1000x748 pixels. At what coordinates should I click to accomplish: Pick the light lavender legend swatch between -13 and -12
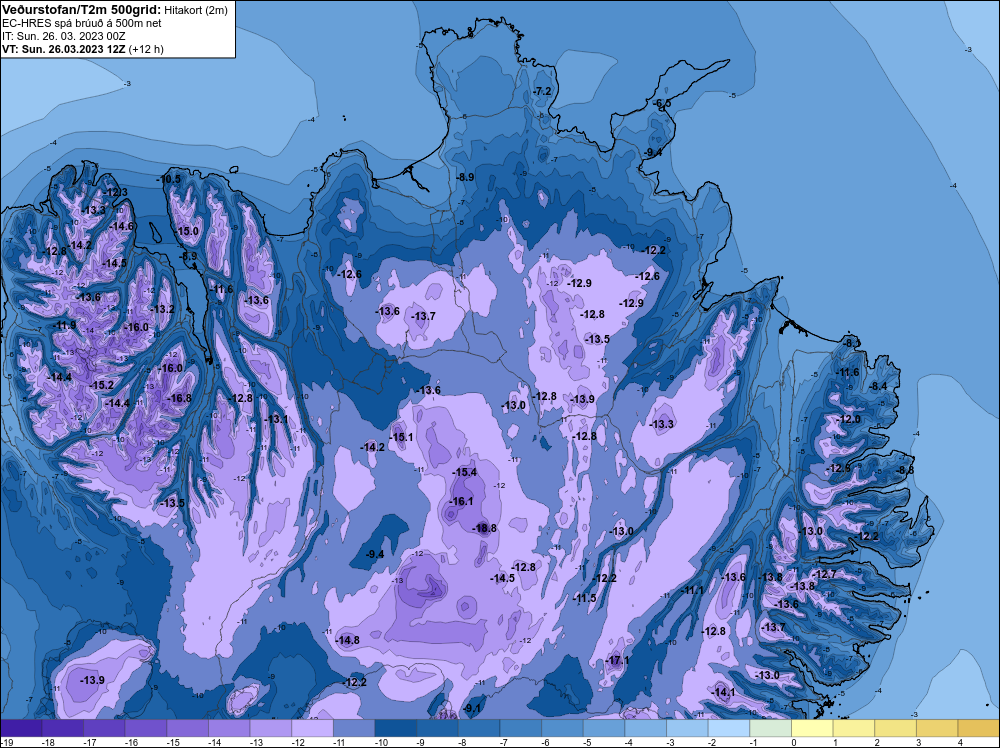point(271,728)
